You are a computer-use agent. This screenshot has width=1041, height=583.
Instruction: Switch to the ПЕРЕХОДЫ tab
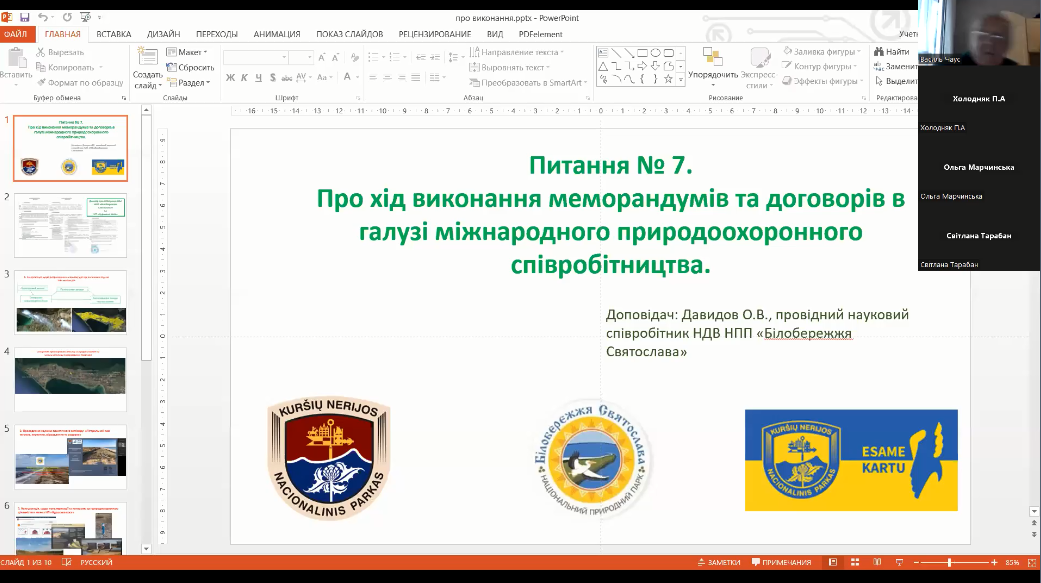216,34
